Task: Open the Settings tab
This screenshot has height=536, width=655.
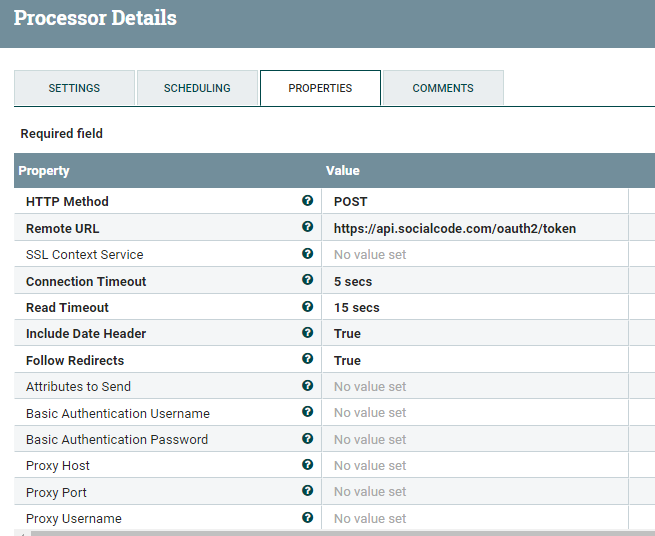Action: click(74, 88)
